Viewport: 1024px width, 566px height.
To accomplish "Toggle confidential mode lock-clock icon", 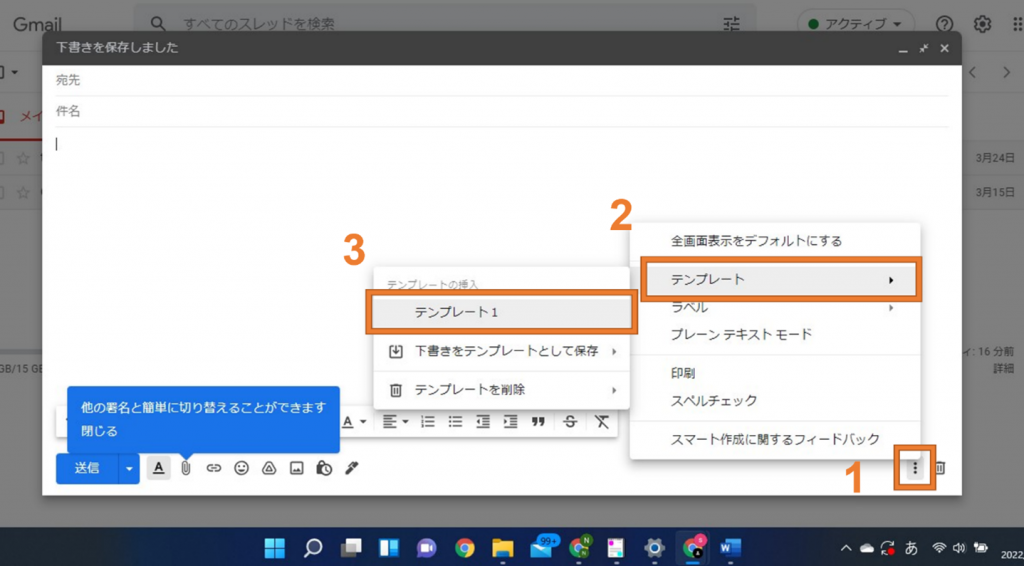I will pos(324,468).
